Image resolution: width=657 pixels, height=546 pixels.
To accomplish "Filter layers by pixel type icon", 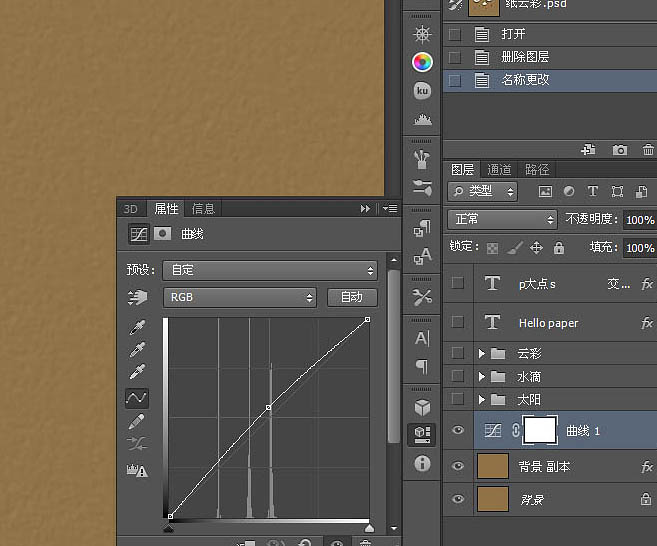I will click(x=545, y=191).
